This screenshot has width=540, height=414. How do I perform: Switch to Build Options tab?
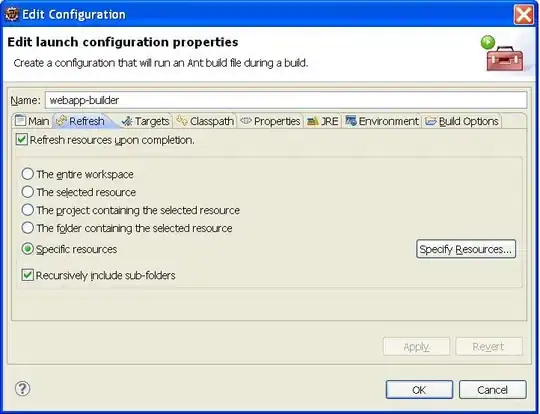[462, 121]
